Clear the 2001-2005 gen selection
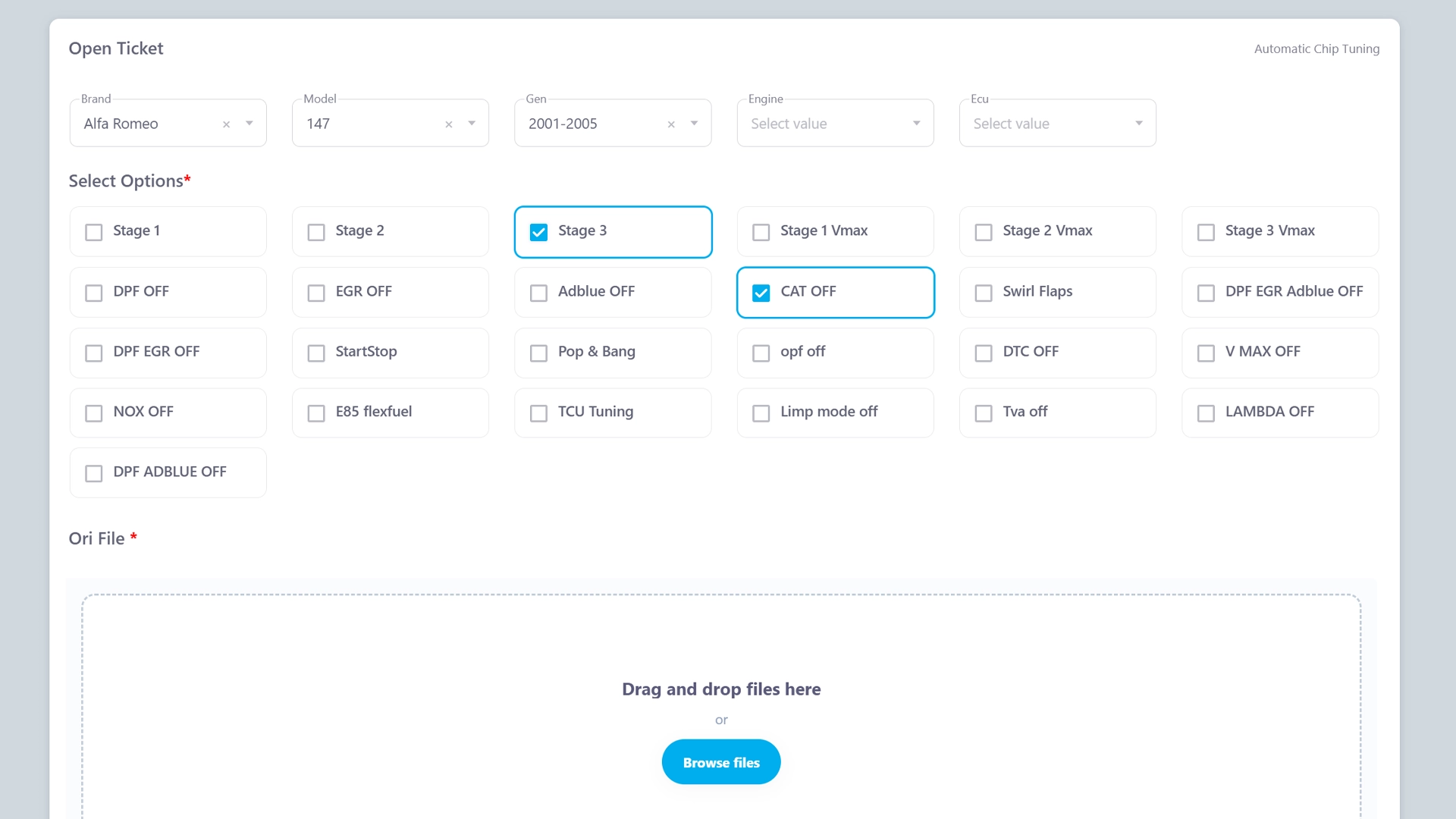 [x=671, y=124]
